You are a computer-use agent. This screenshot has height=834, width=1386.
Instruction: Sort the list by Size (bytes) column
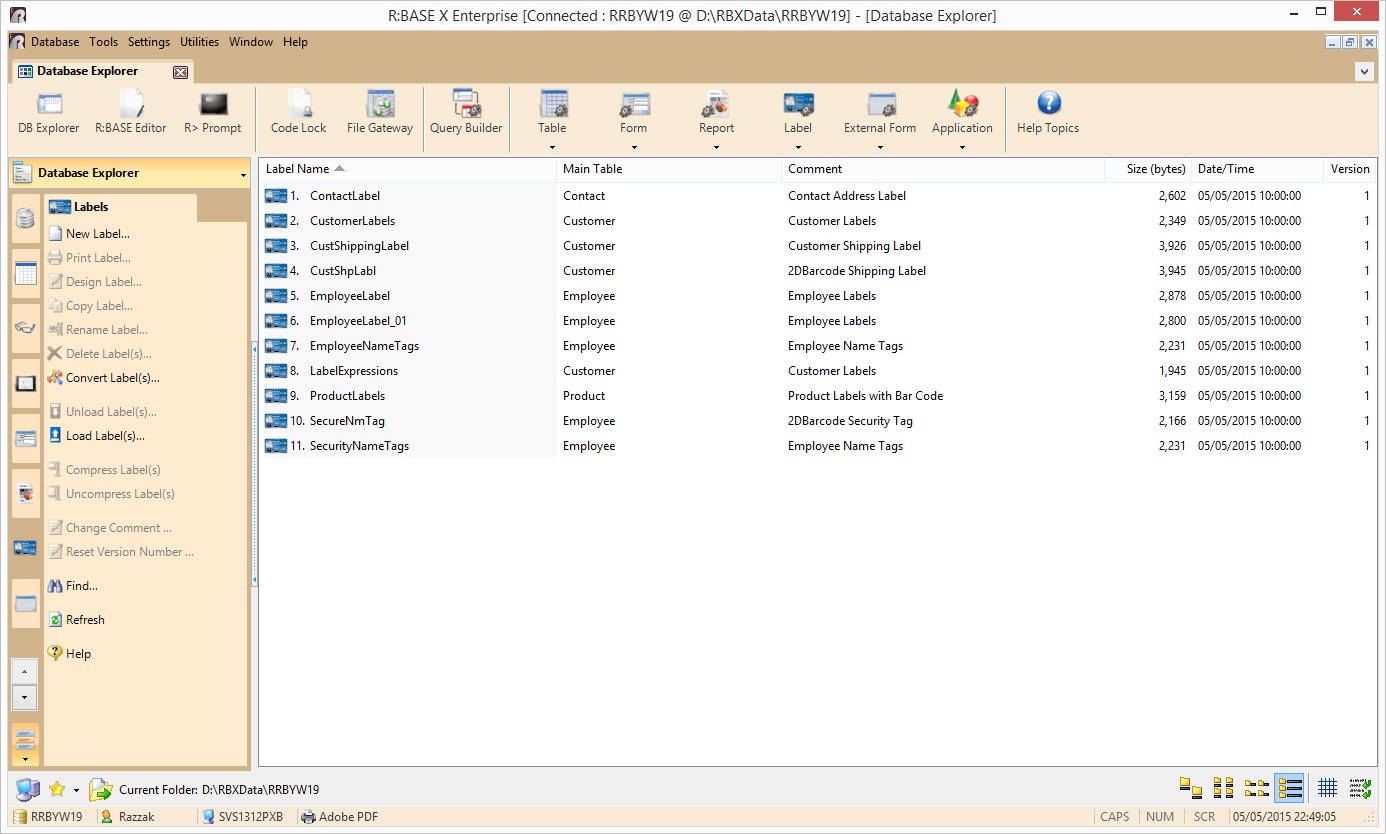click(1155, 169)
